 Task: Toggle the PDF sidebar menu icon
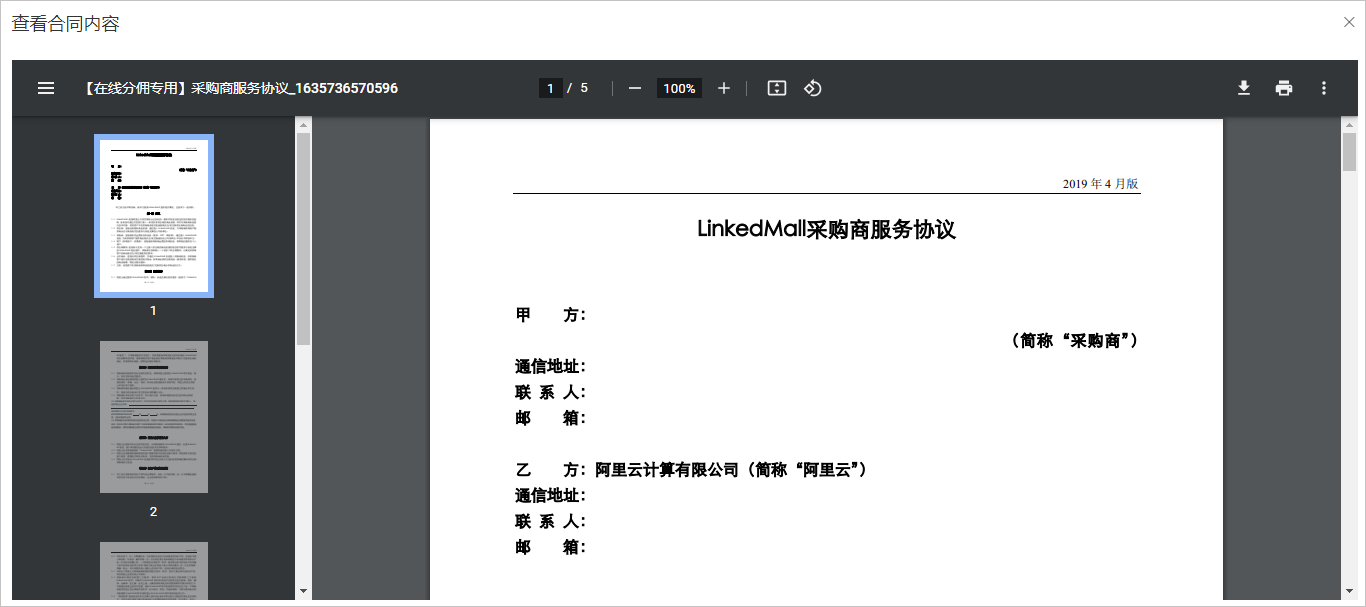click(x=46, y=88)
